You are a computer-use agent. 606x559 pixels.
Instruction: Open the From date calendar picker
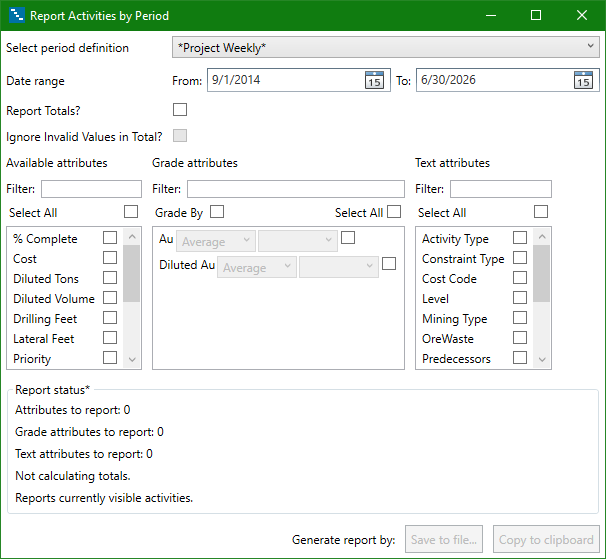(374, 81)
